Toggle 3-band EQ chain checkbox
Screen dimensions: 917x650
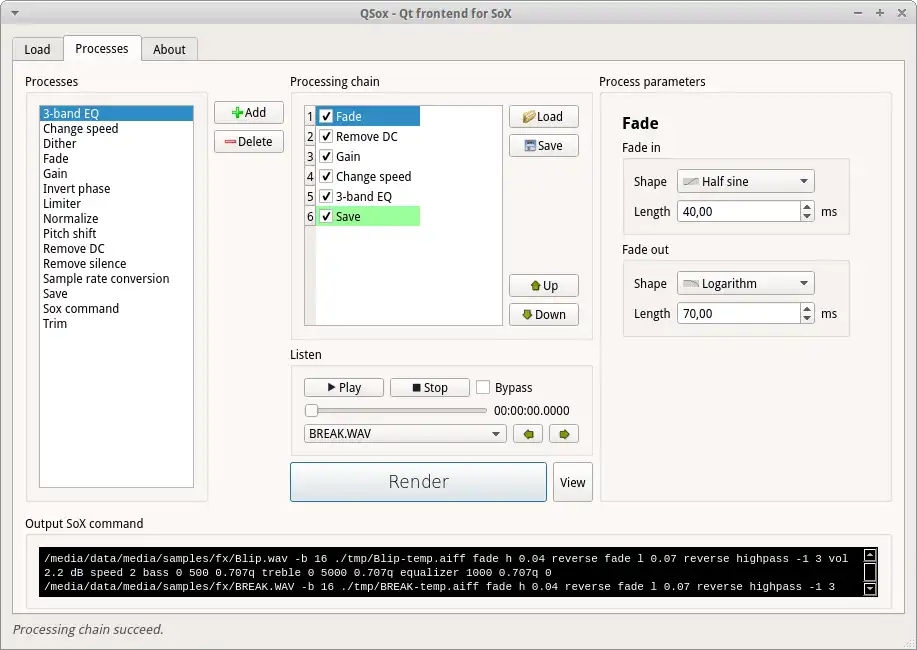click(x=326, y=197)
